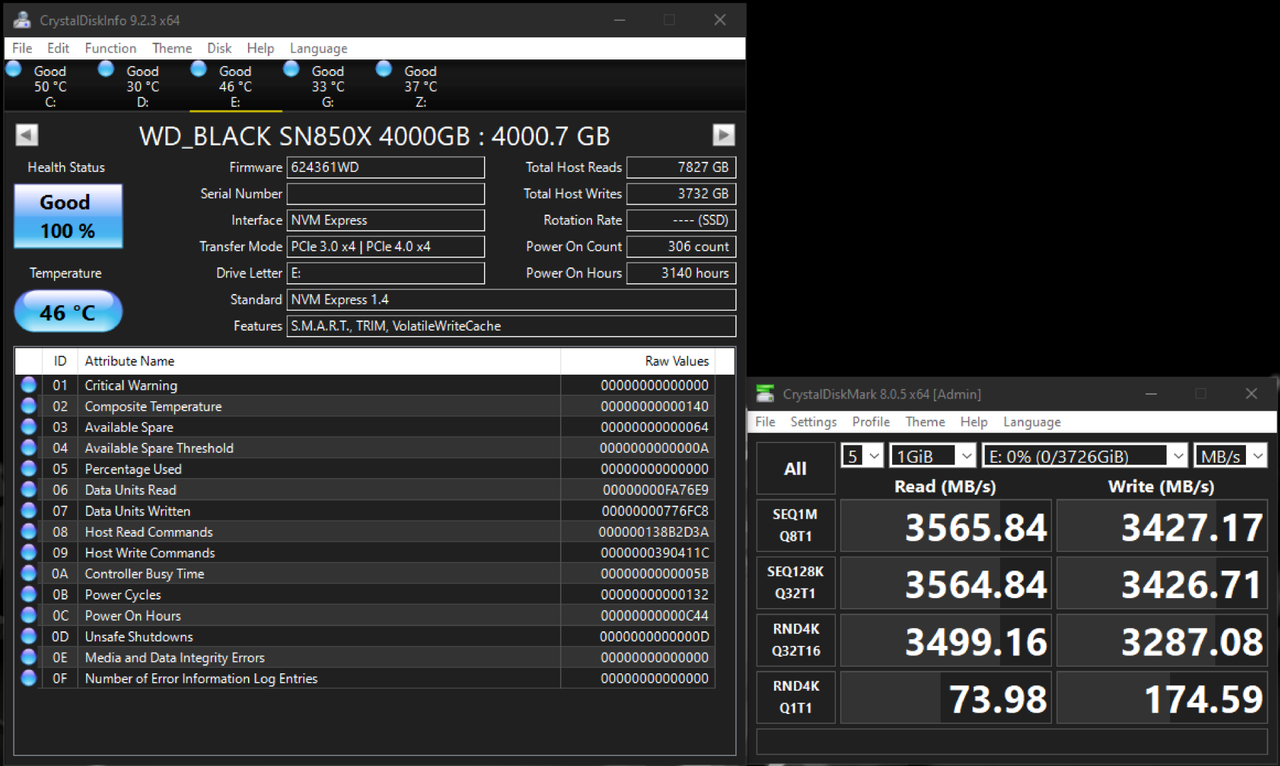Viewport: 1280px width, 766px height.
Task: Open the target drive dropdown showing E: 0%
Action: 1085,456
